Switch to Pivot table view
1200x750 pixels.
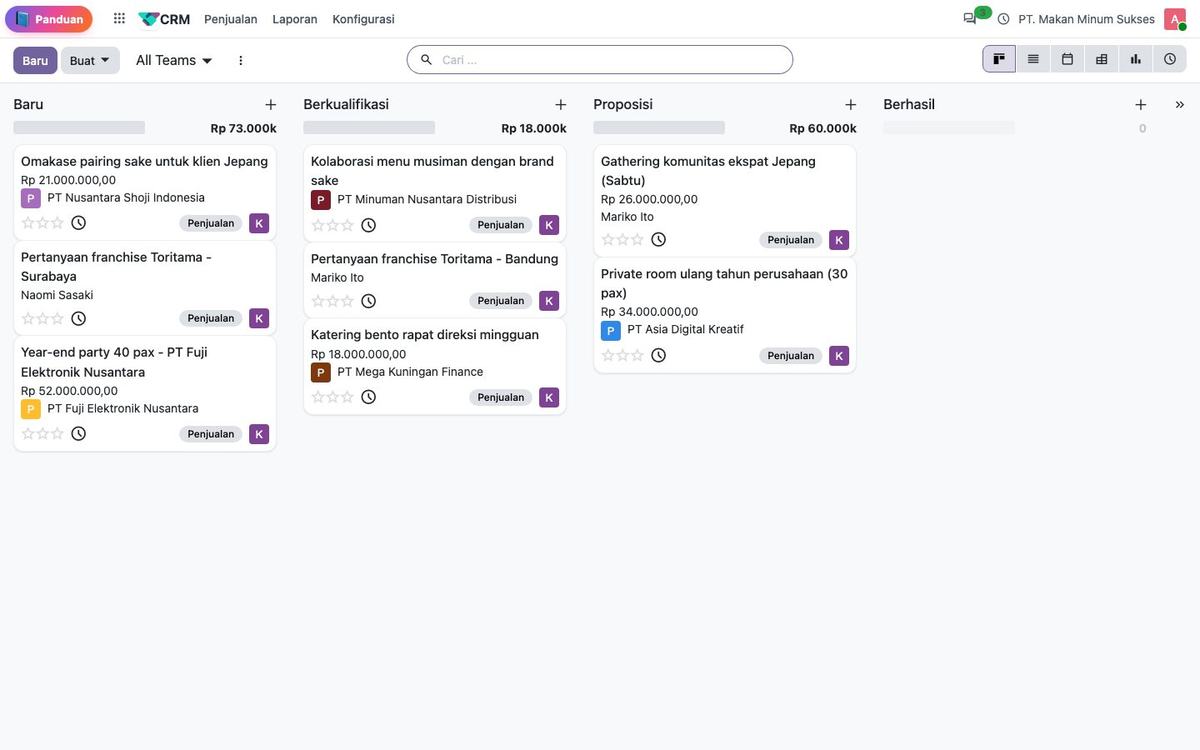click(1101, 59)
